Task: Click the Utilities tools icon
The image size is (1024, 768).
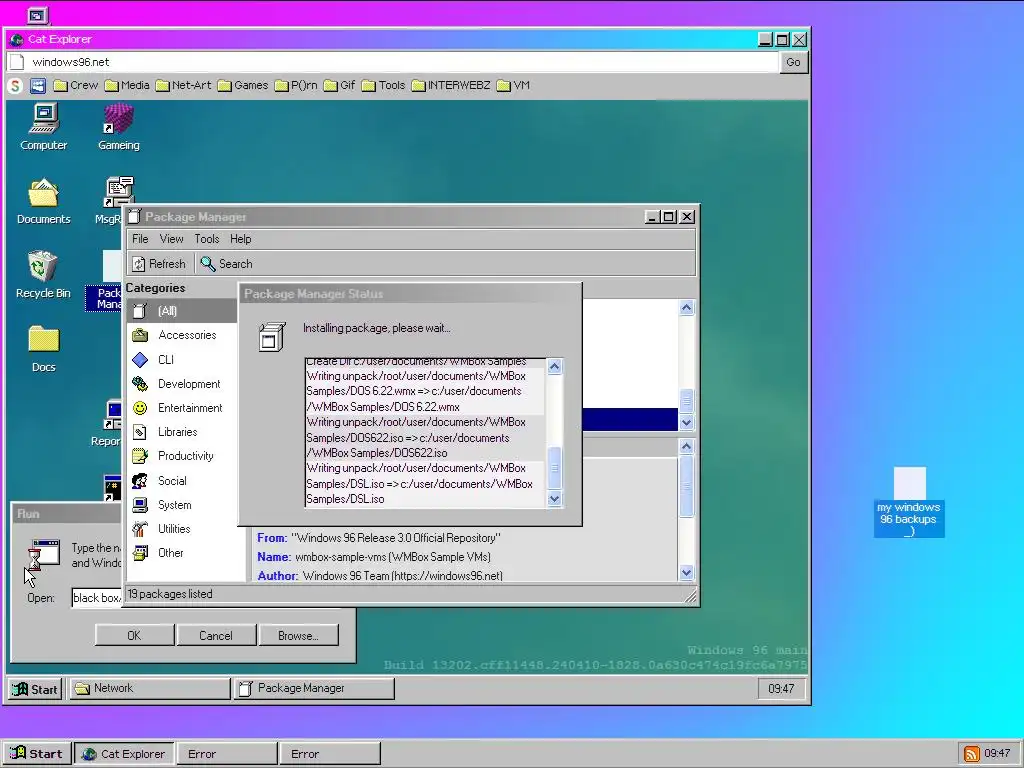Action: 140,529
